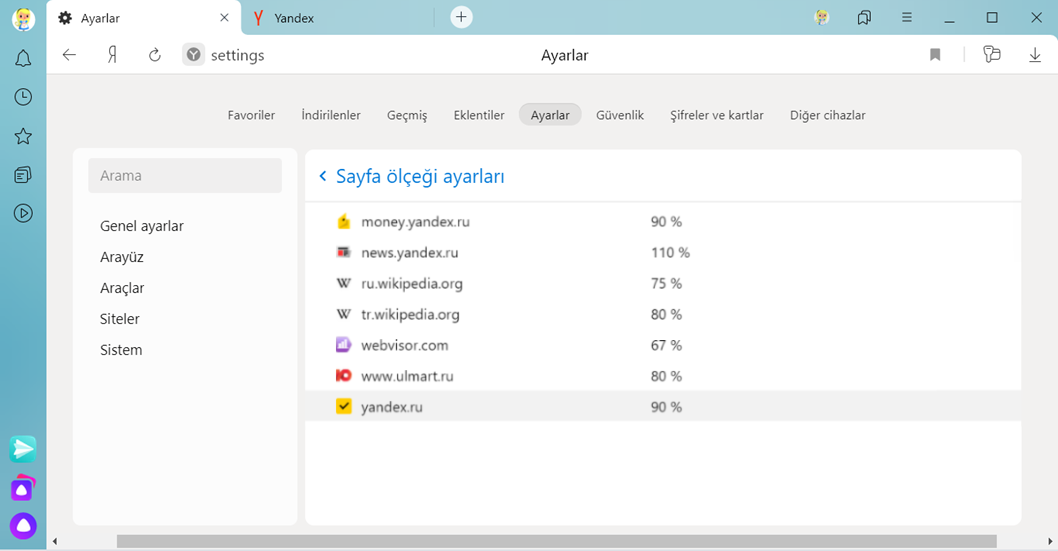Open history clock icon in sidebar
Image resolution: width=1058 pixels, height=551 pixels.
point(23,97)
